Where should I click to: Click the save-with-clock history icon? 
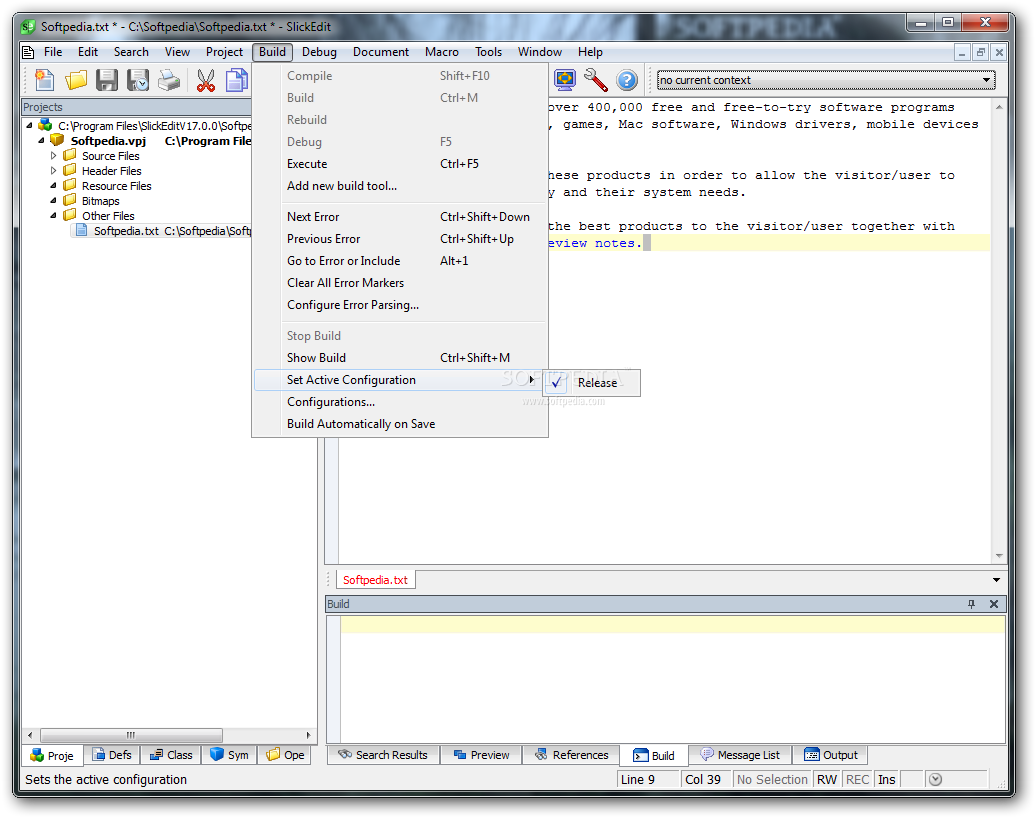click(138, 80)
